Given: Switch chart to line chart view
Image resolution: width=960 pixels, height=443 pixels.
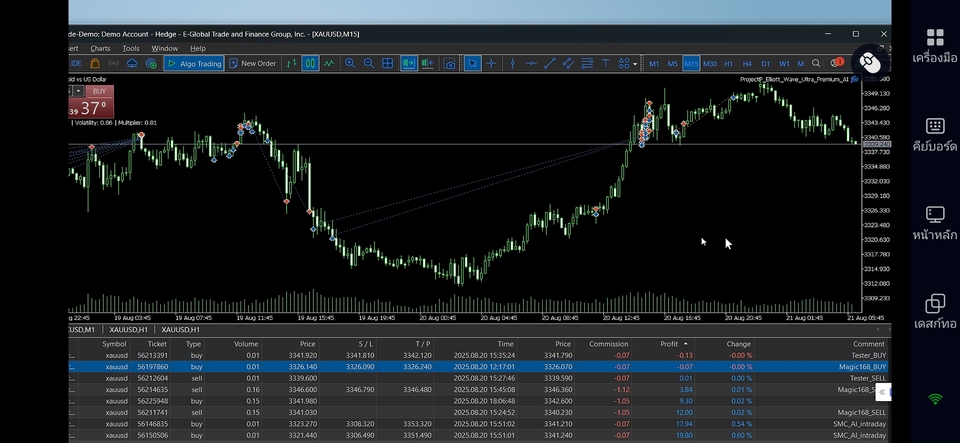Looking at the screenshot, I should tap(329, 63).
